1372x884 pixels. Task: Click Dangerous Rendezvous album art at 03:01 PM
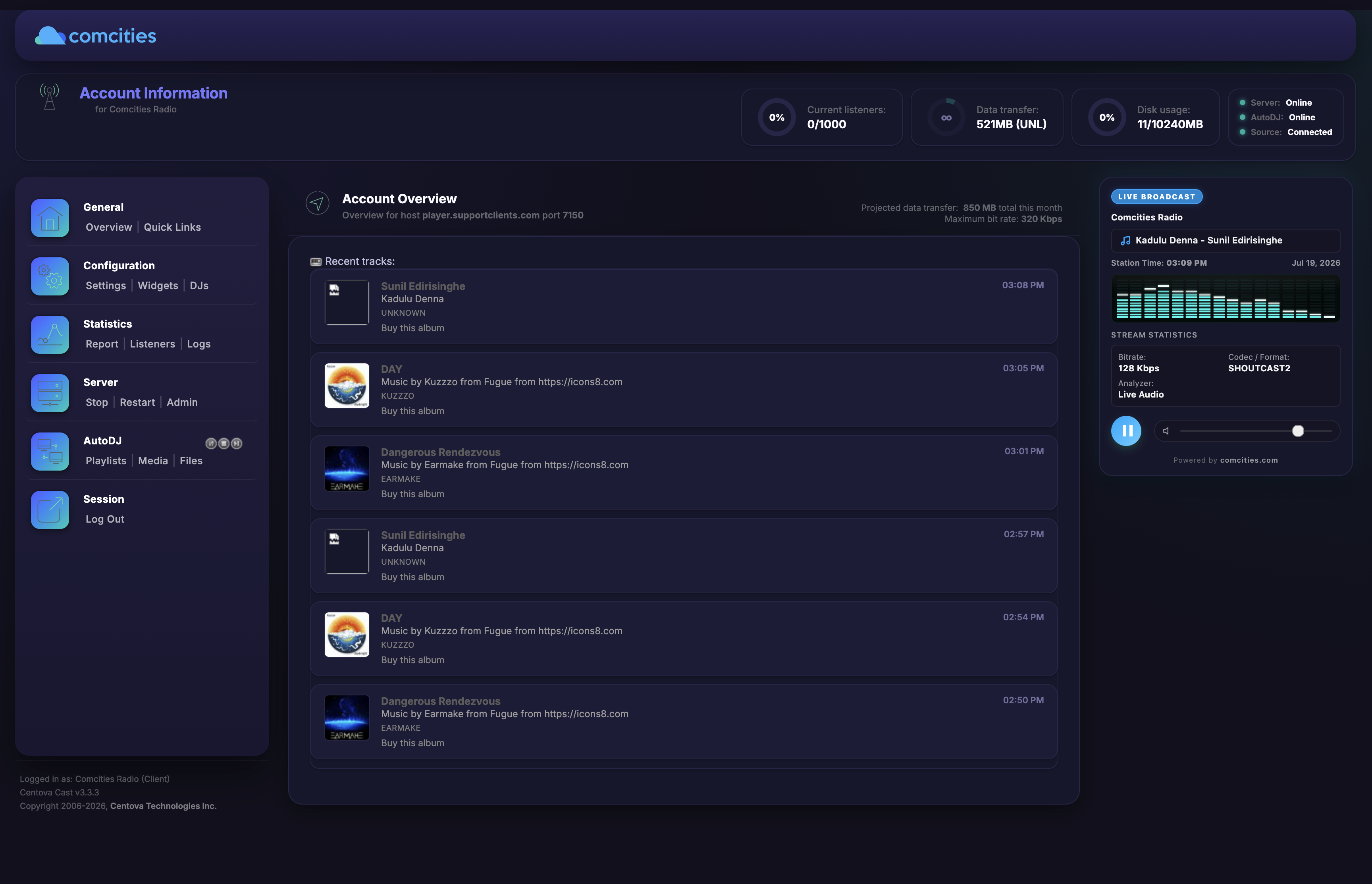(347, 468)
